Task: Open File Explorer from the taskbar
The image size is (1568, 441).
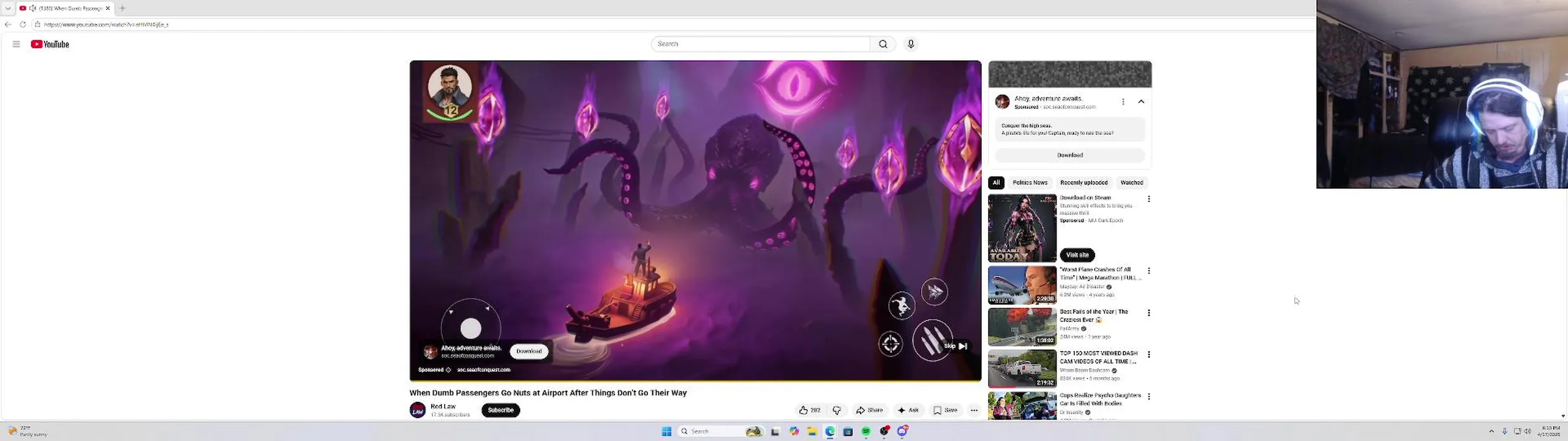Action: tap(812, 432)
